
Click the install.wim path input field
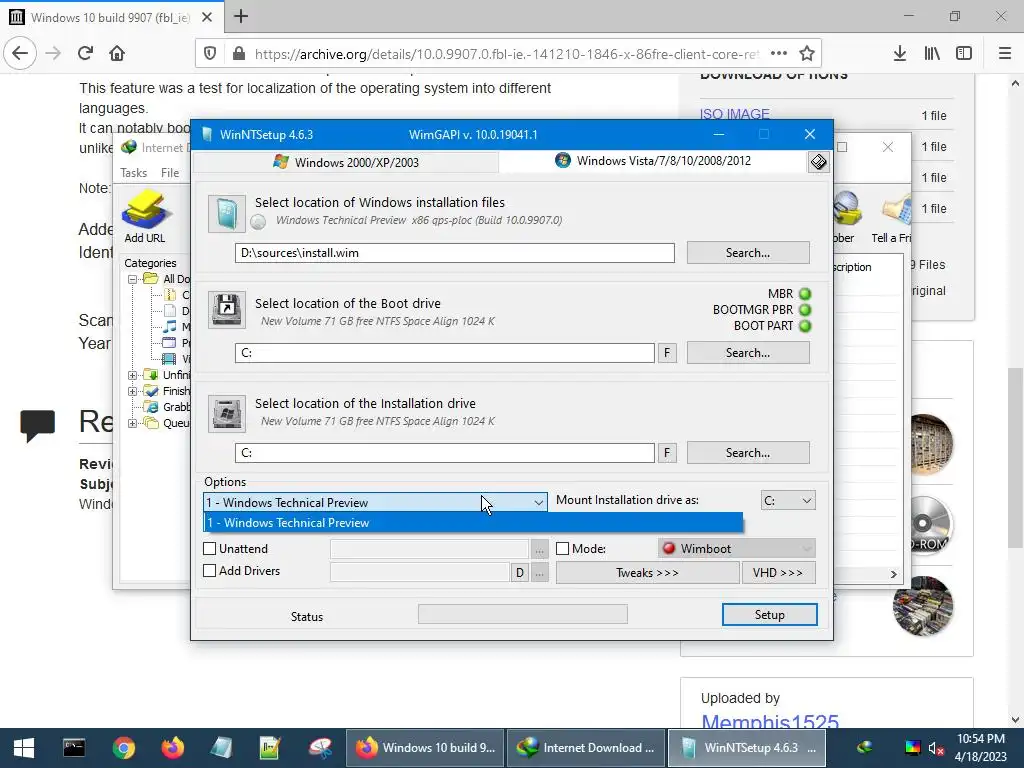coord(455,253)
